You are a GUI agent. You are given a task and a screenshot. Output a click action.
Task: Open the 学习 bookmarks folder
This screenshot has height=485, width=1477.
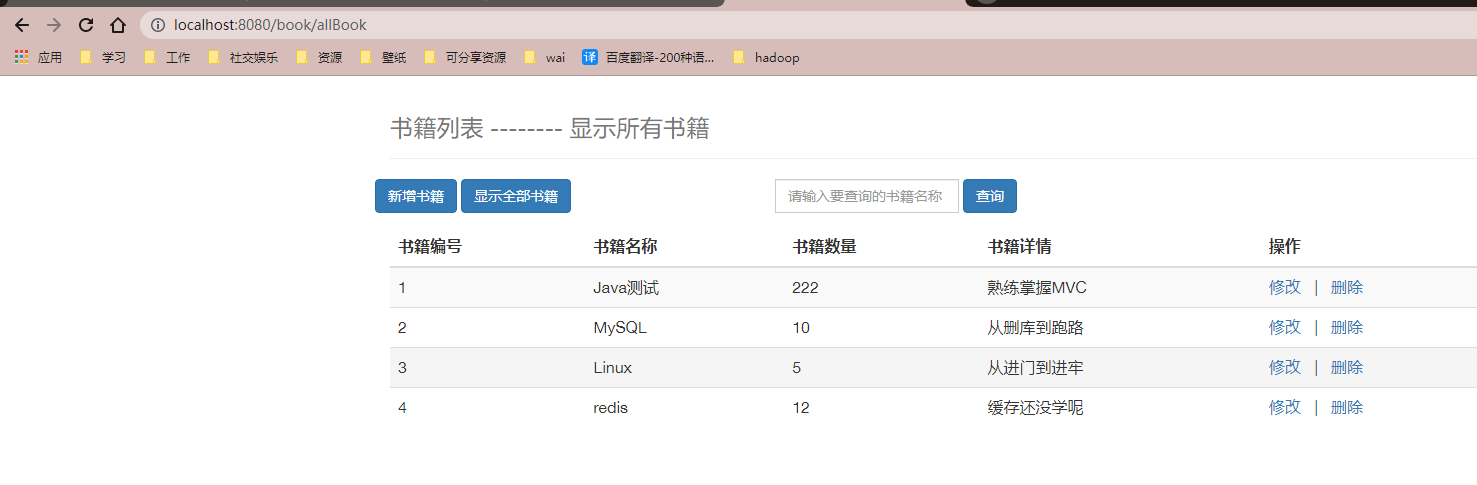point(103,58)
